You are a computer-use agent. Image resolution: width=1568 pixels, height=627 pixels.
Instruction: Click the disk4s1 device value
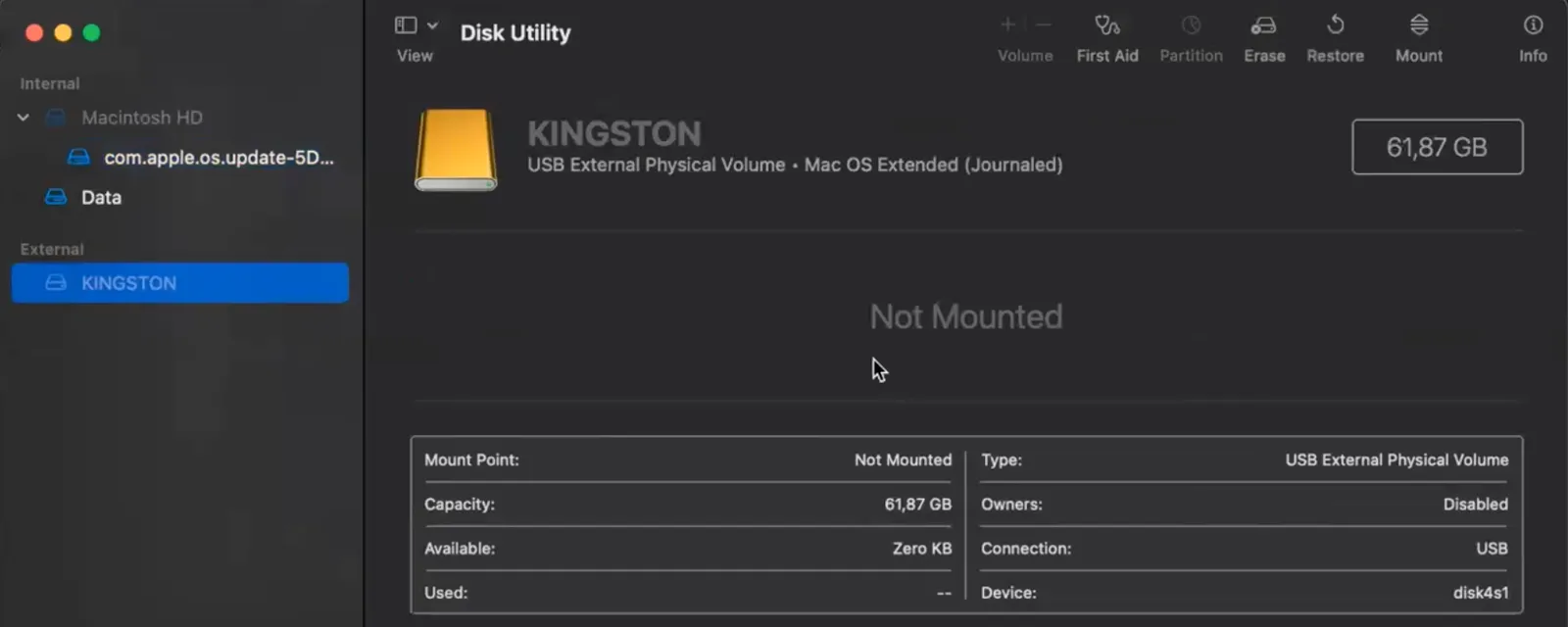(x=1480, y=593)
